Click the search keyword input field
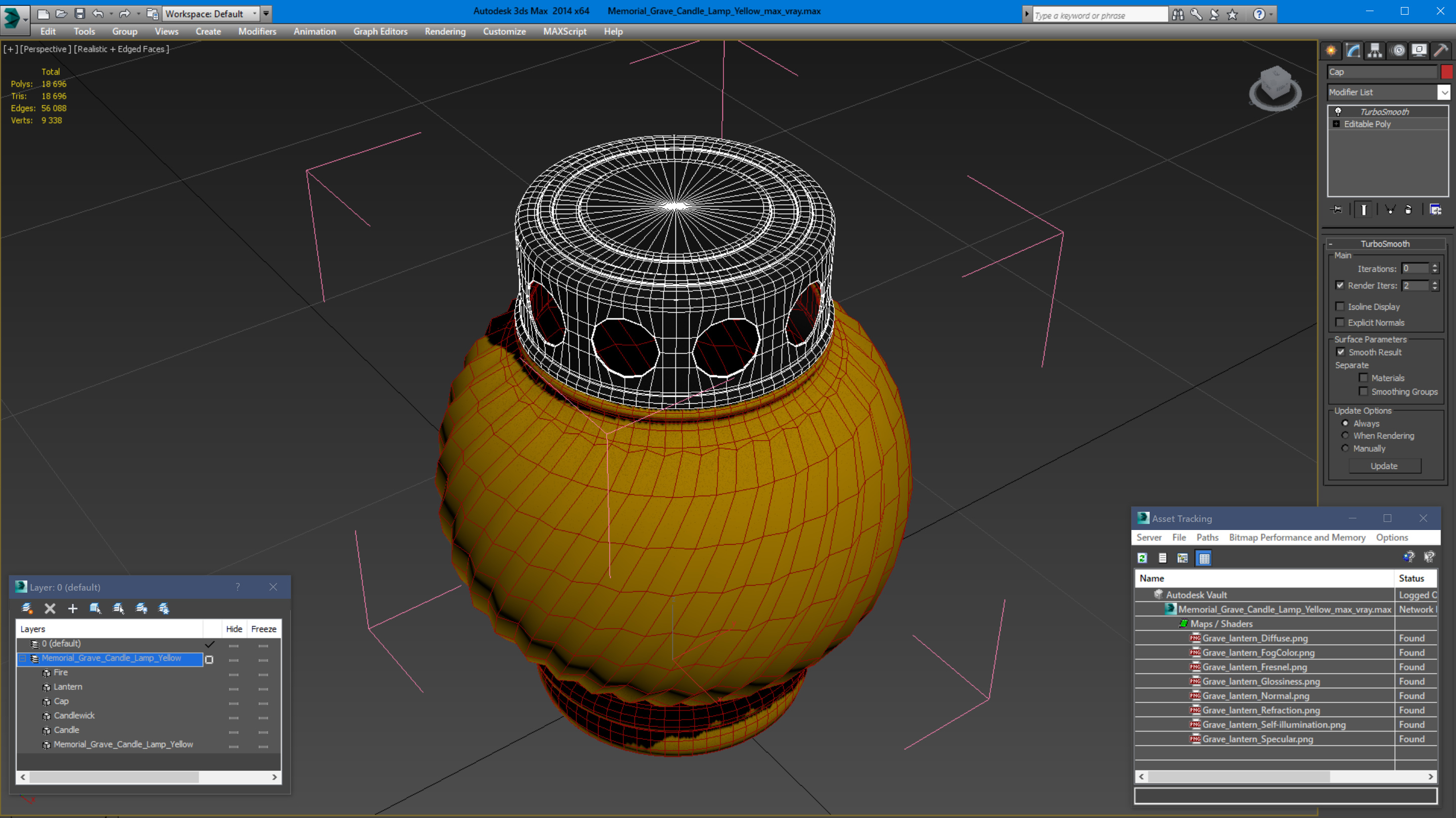1456x818 pixels. click(1100, 15)
